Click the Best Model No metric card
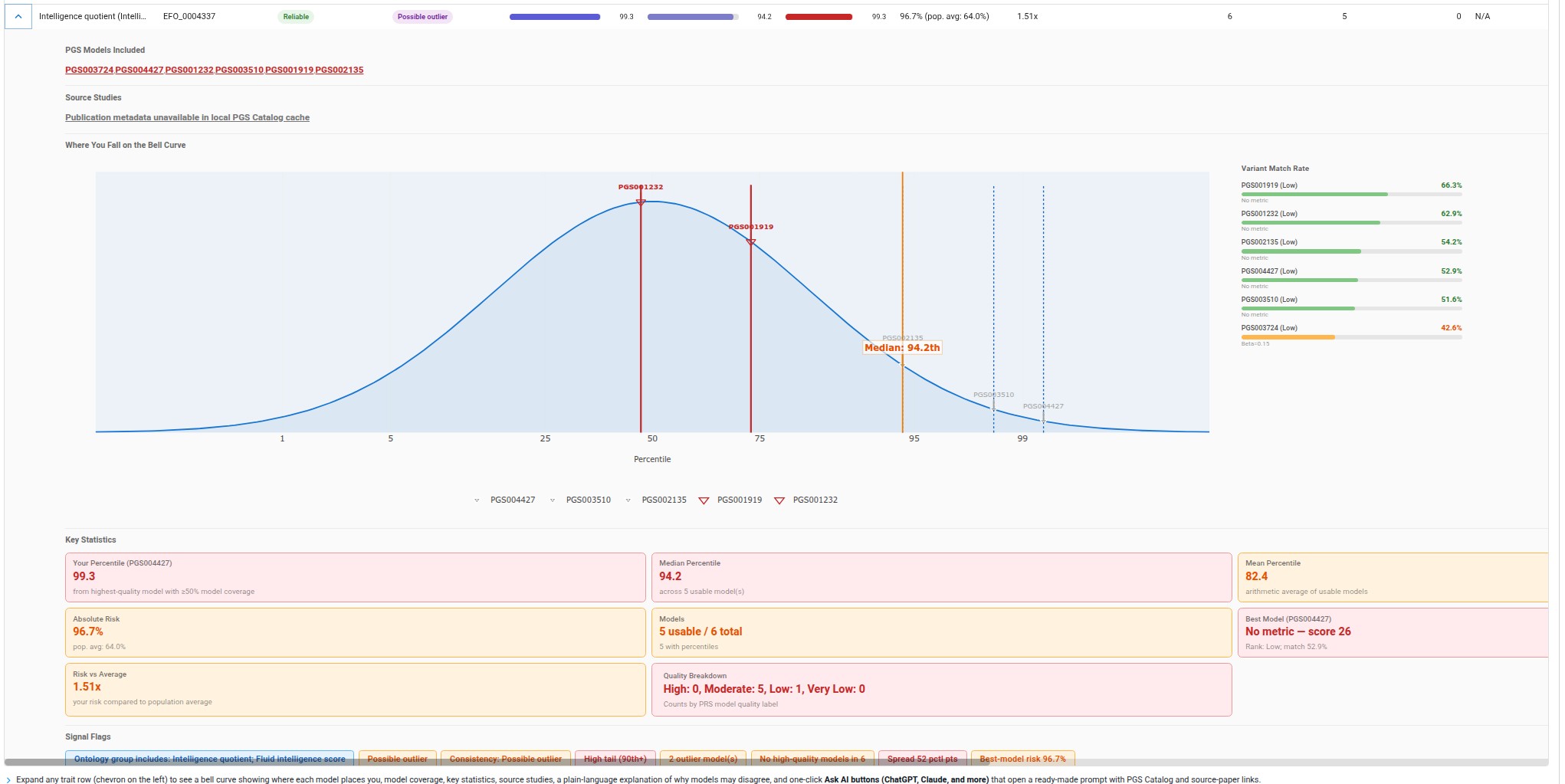 pos(1393,632)
